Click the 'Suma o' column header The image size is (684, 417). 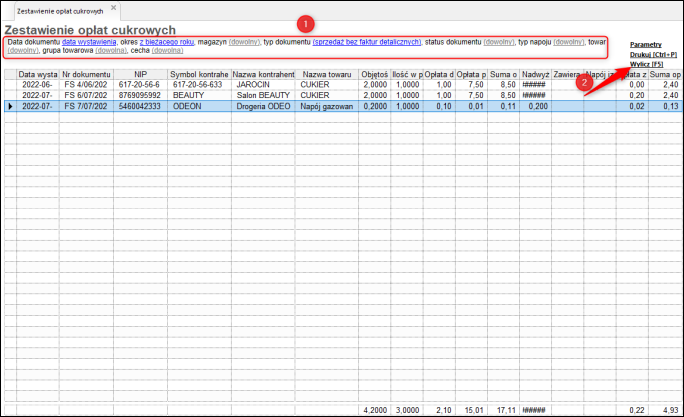coord(503,74)
